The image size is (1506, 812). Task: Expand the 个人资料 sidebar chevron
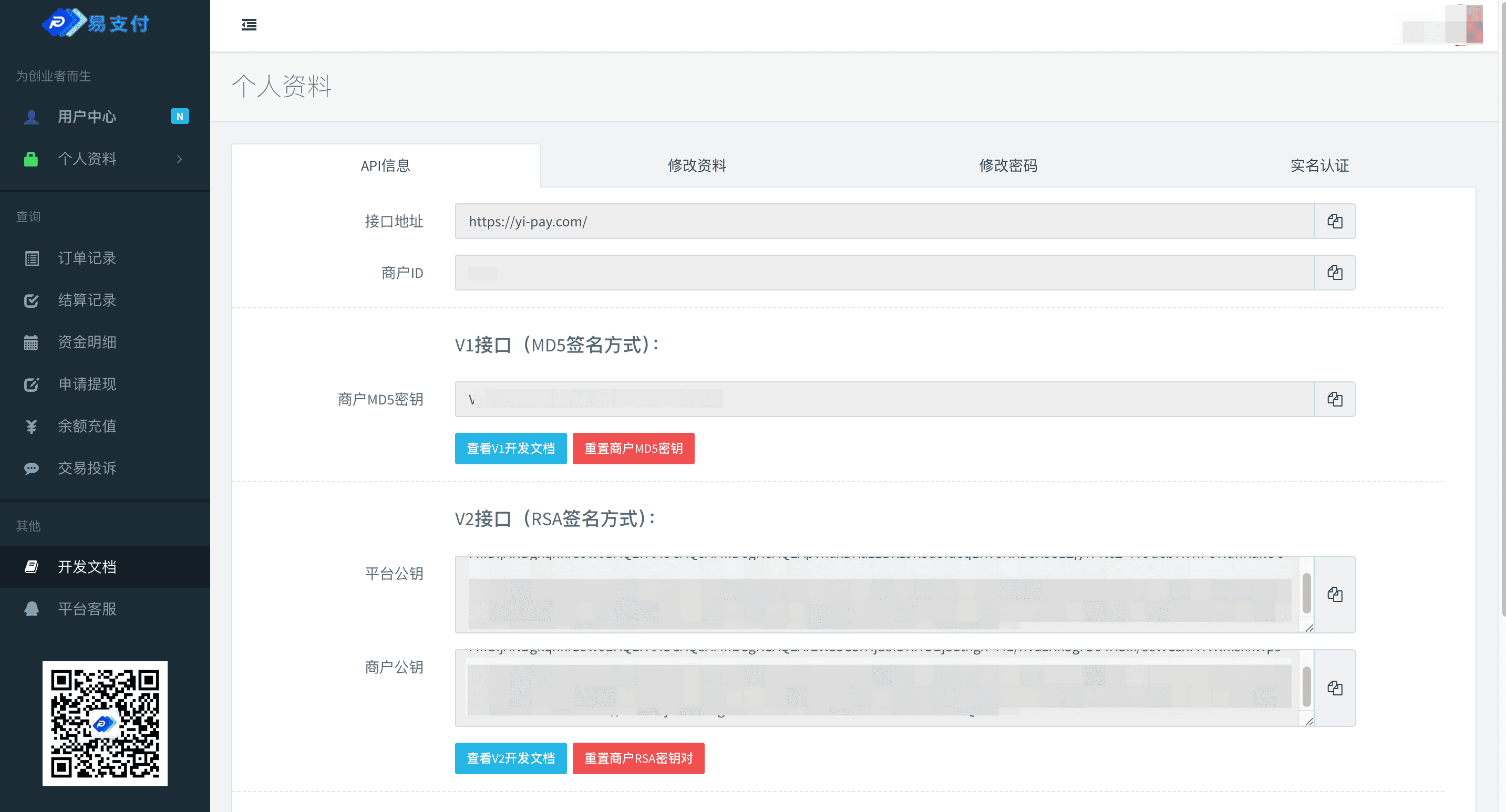click(x=180, y=159)
